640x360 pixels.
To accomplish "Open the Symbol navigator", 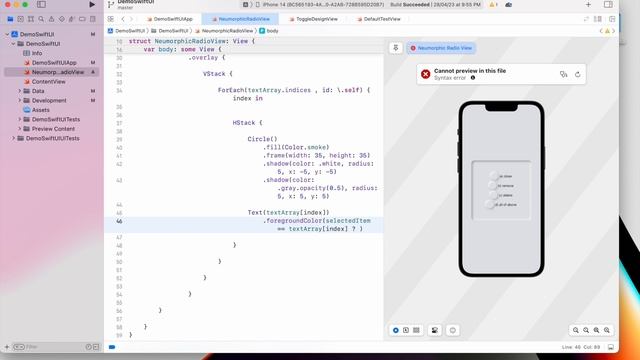I will point(31,19).
